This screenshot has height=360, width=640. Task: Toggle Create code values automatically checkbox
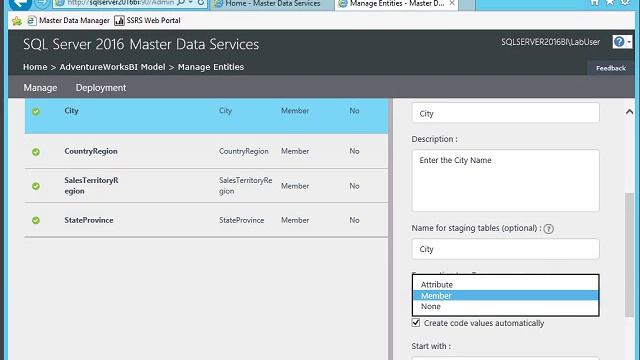tap(416, 323)
